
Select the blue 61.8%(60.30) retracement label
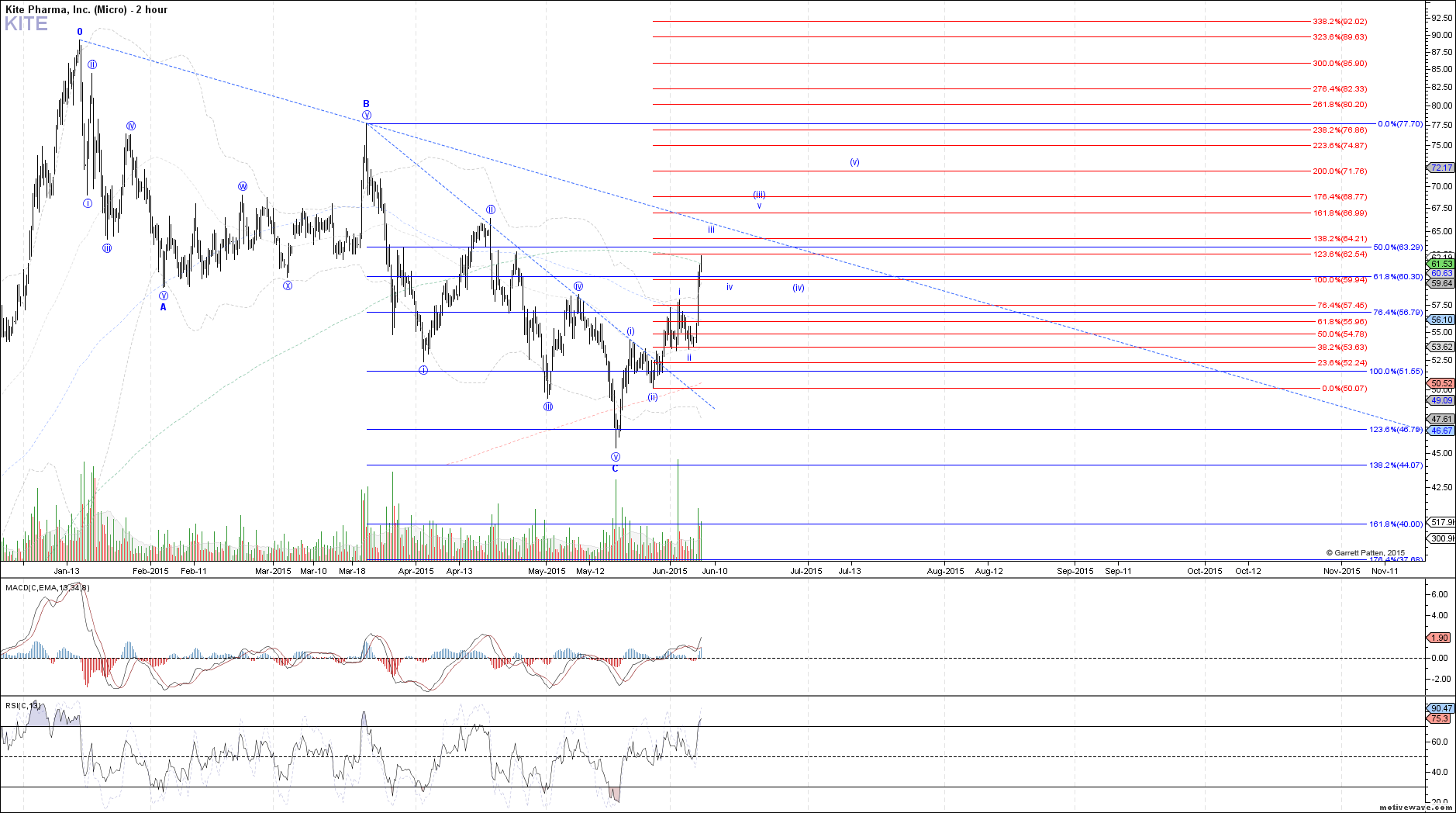coord(1398,277)
